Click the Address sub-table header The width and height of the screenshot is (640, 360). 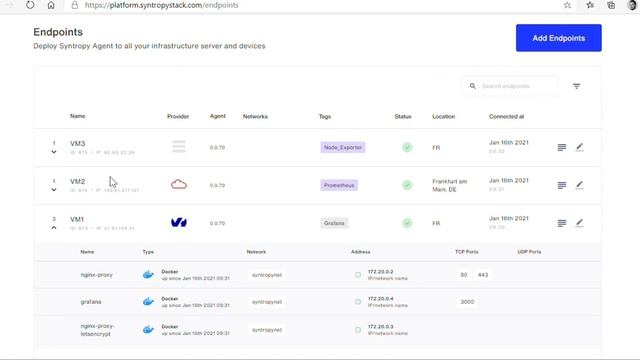360,252
